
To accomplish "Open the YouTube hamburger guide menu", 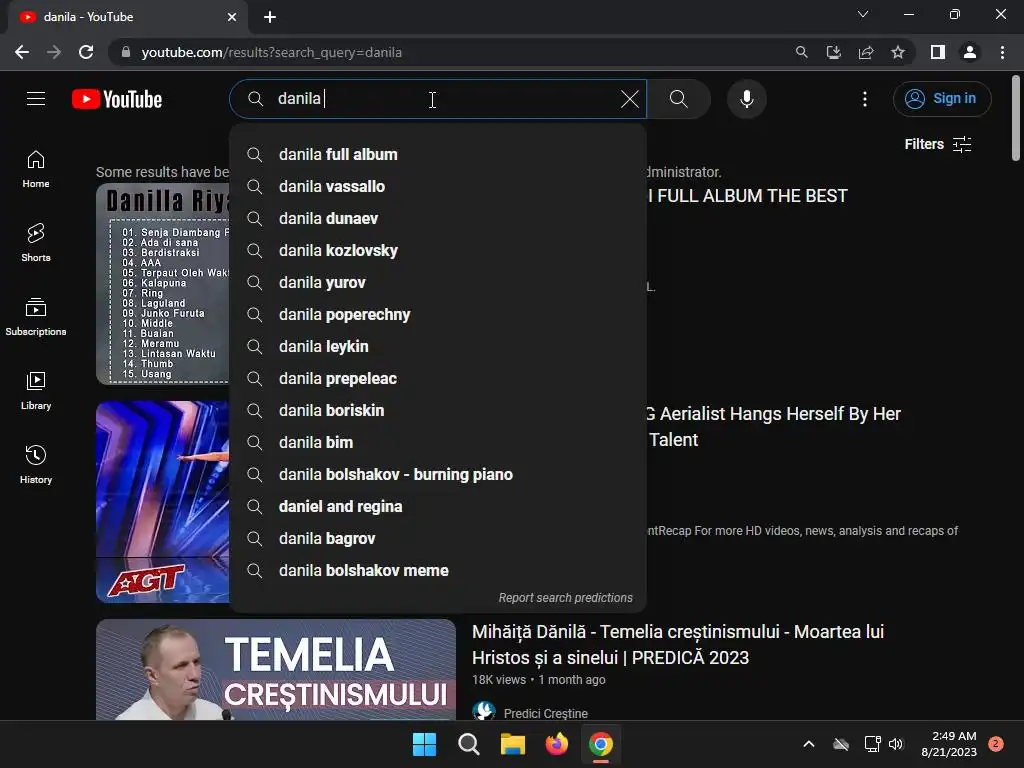I will [x=36, y=99].
